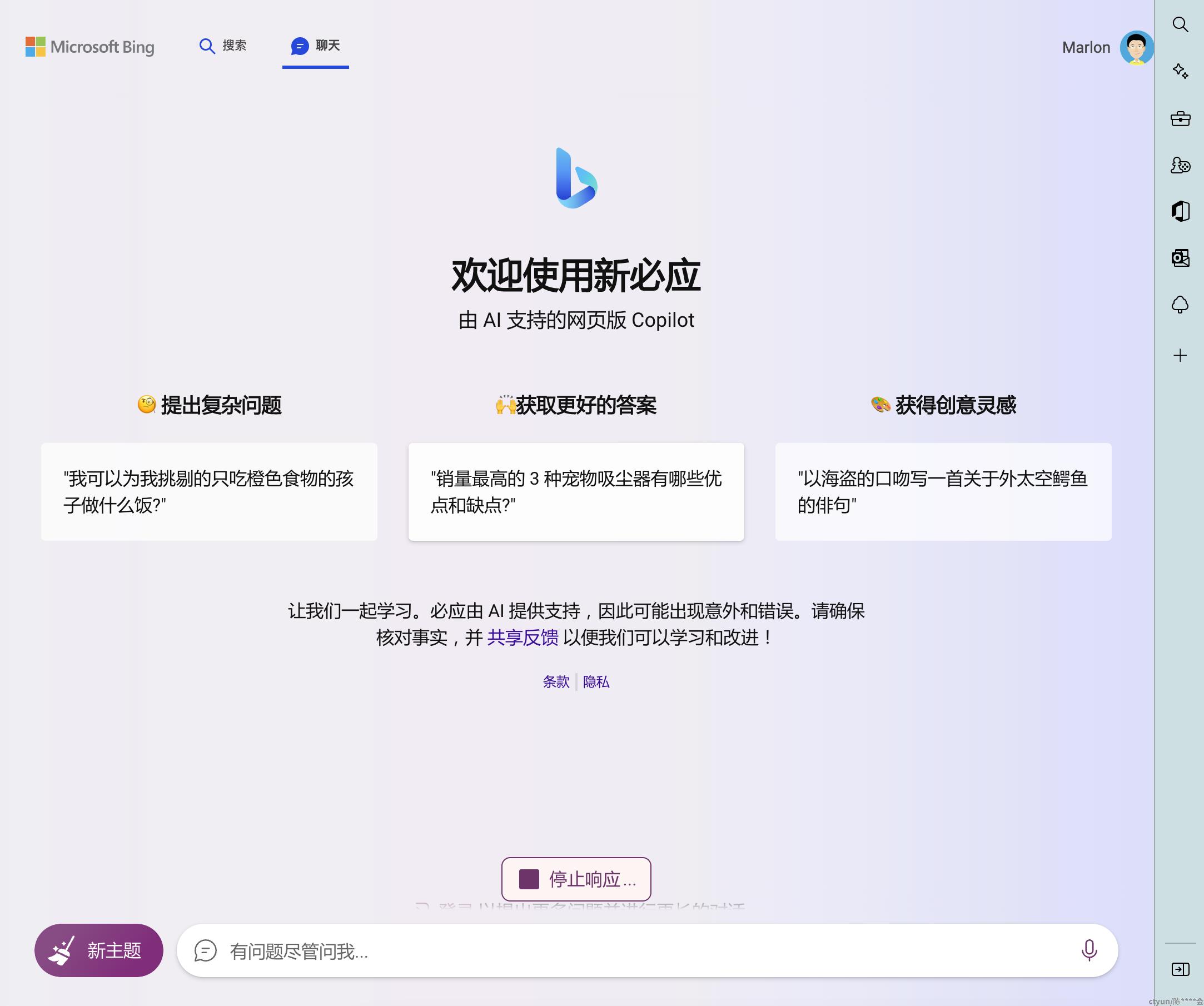Click the 由 AI 支持的网页版 Copilot subtitle
The height and width of the screenshot is (1006, 1204).
coord(576,320)
